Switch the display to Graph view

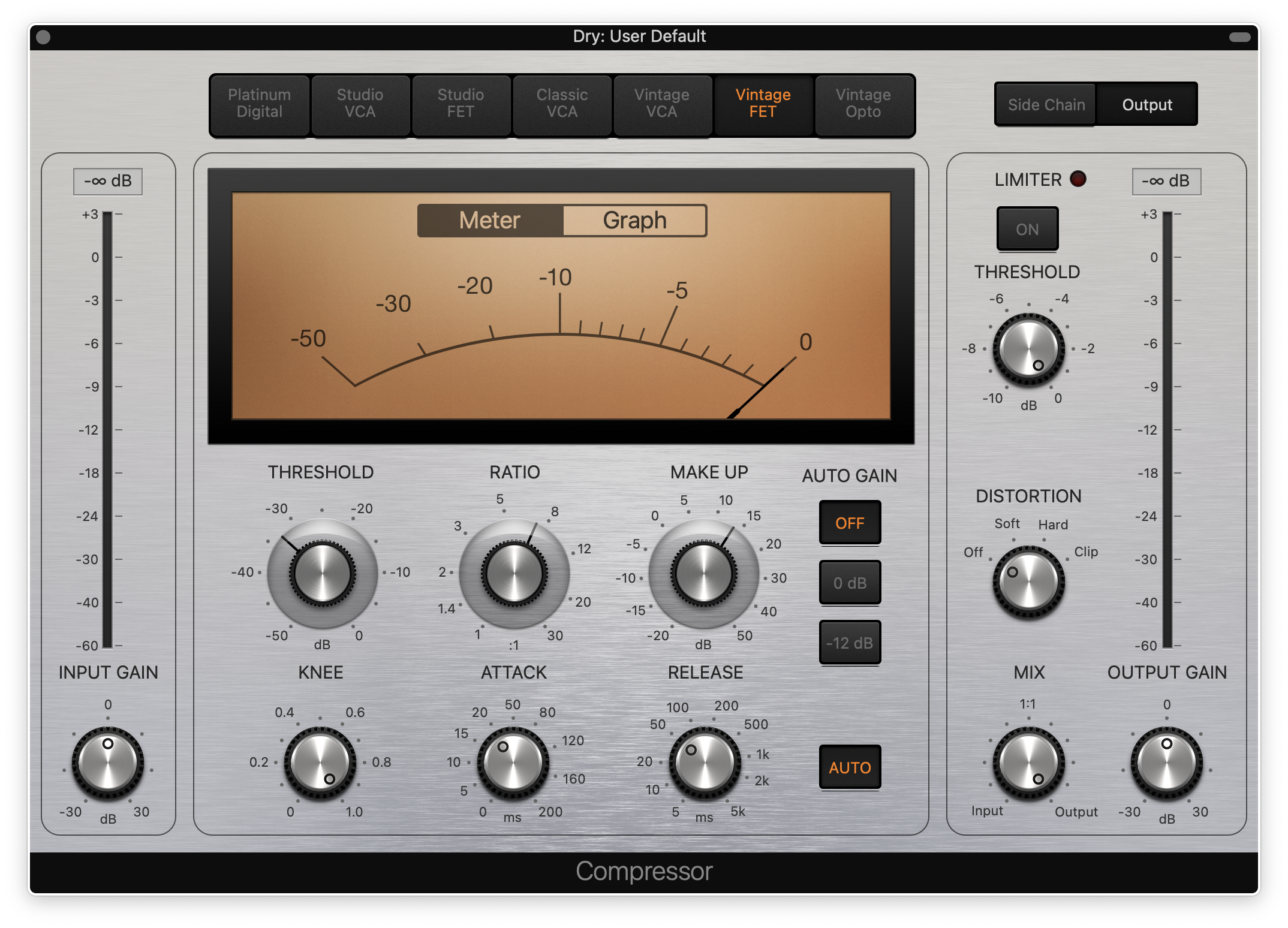[634, 220]
